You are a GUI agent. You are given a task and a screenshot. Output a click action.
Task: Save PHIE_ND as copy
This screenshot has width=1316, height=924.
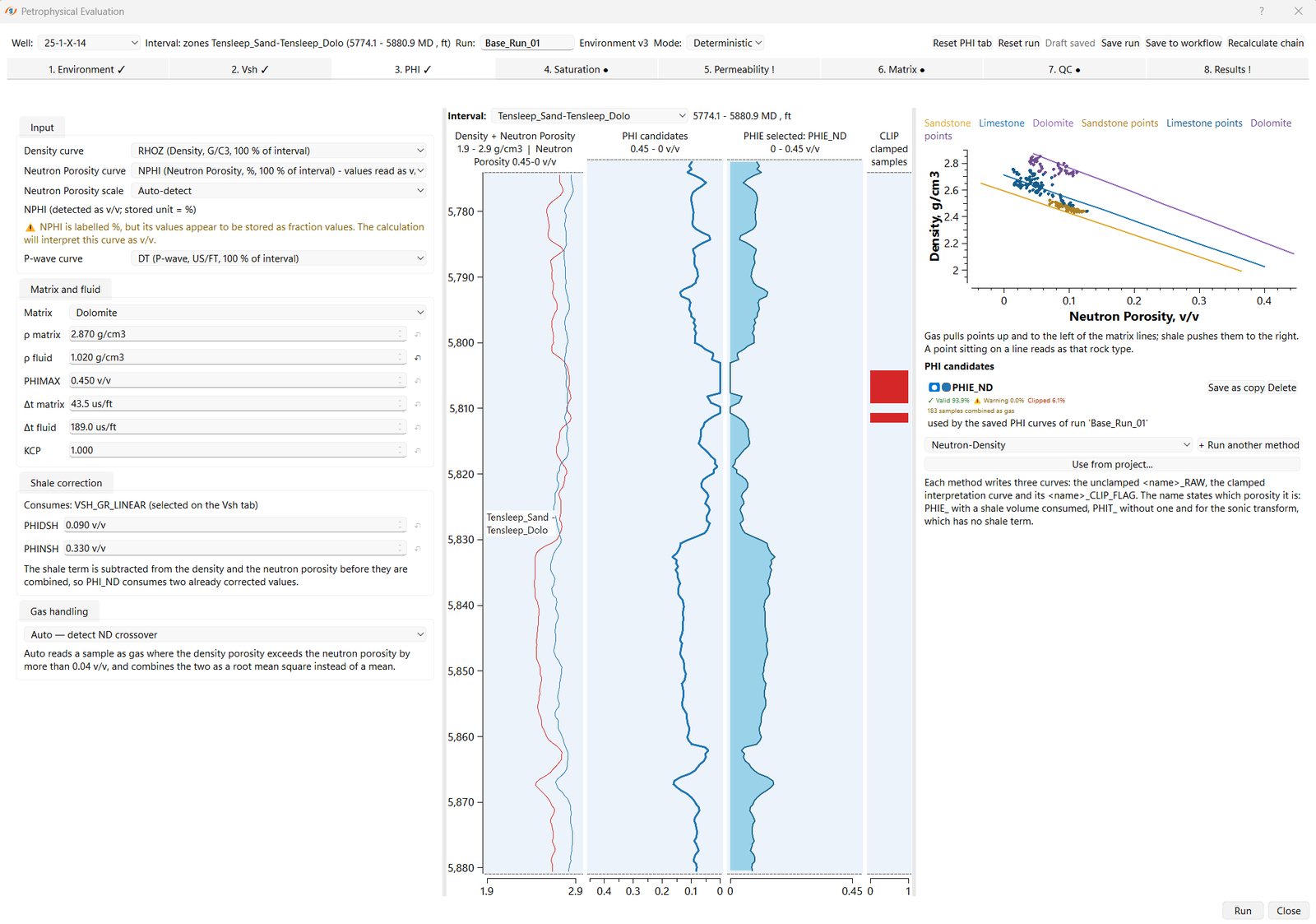1235,388
